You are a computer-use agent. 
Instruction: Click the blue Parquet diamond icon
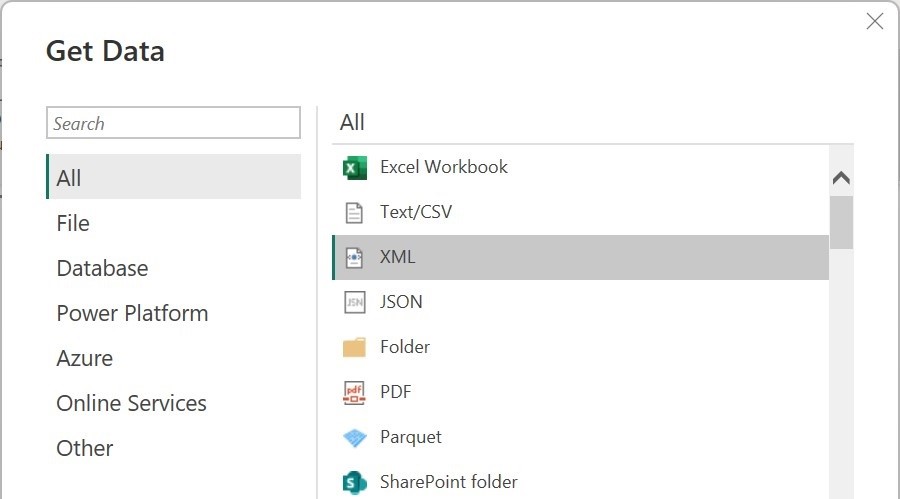click(x=354, y=437)
